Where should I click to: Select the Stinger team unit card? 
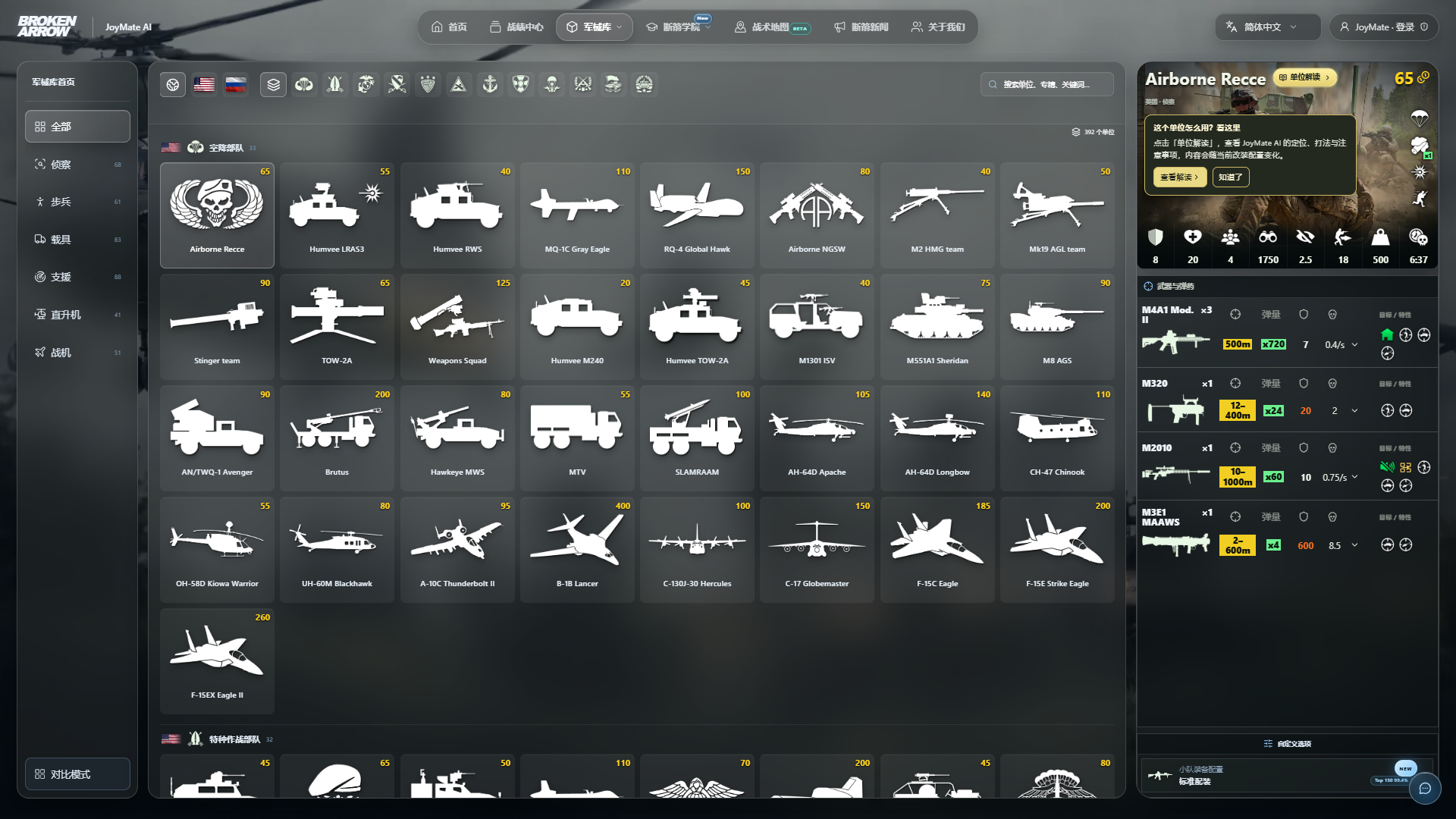click(217, 326)
